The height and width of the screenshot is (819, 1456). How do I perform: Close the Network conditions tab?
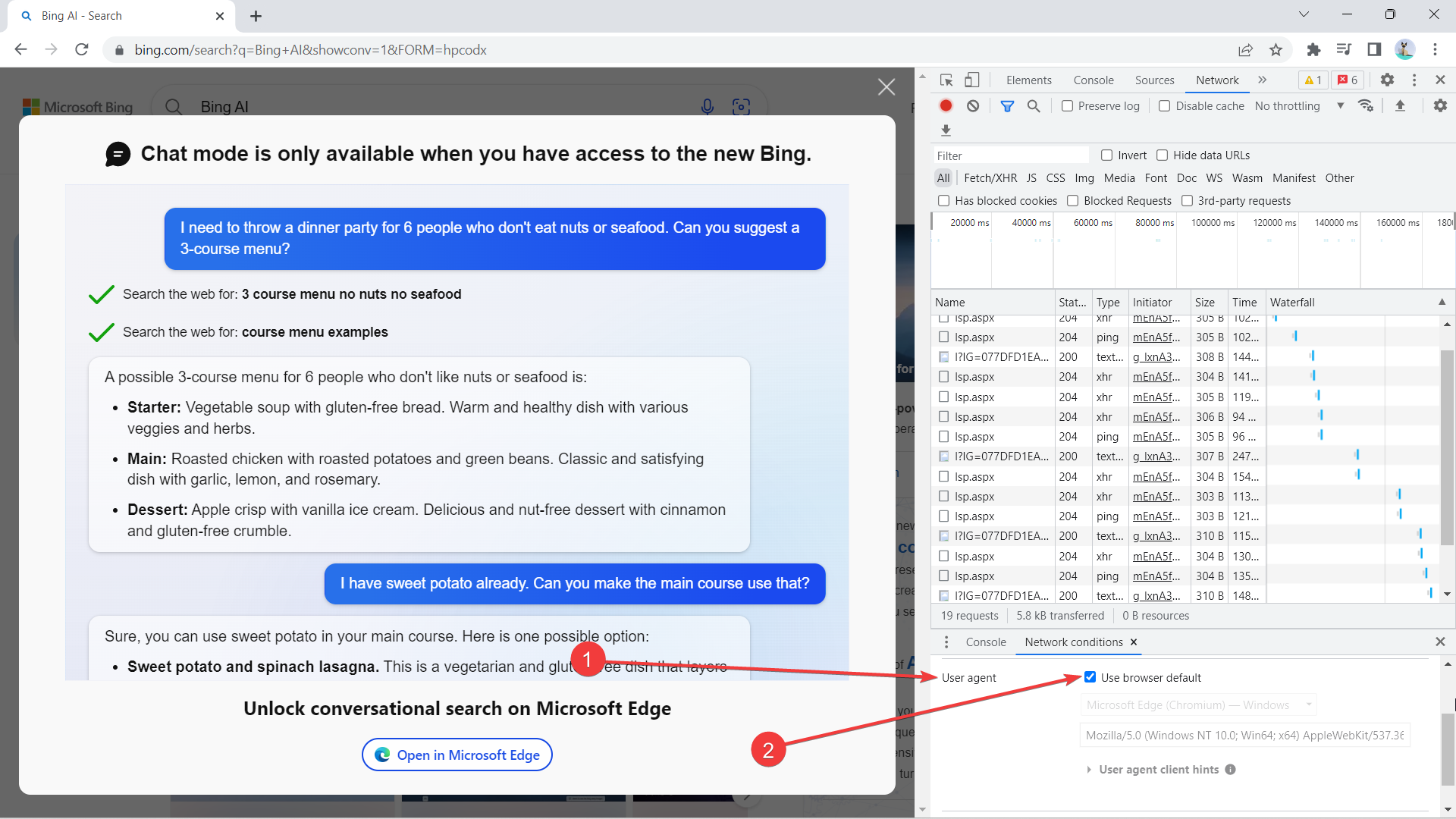1134,642
